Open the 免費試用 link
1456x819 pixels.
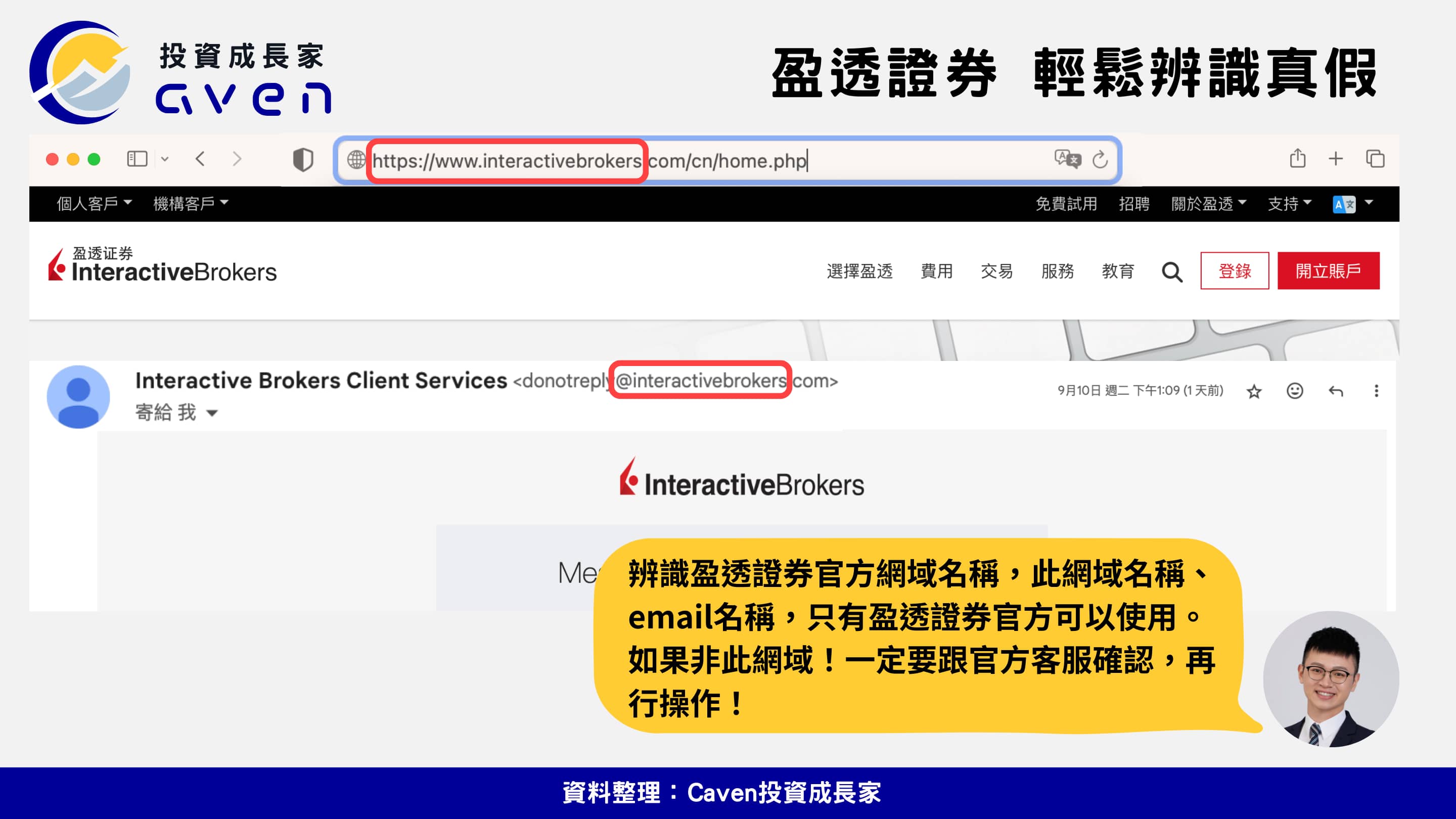pyautogui.click(x=1066, y=203)
